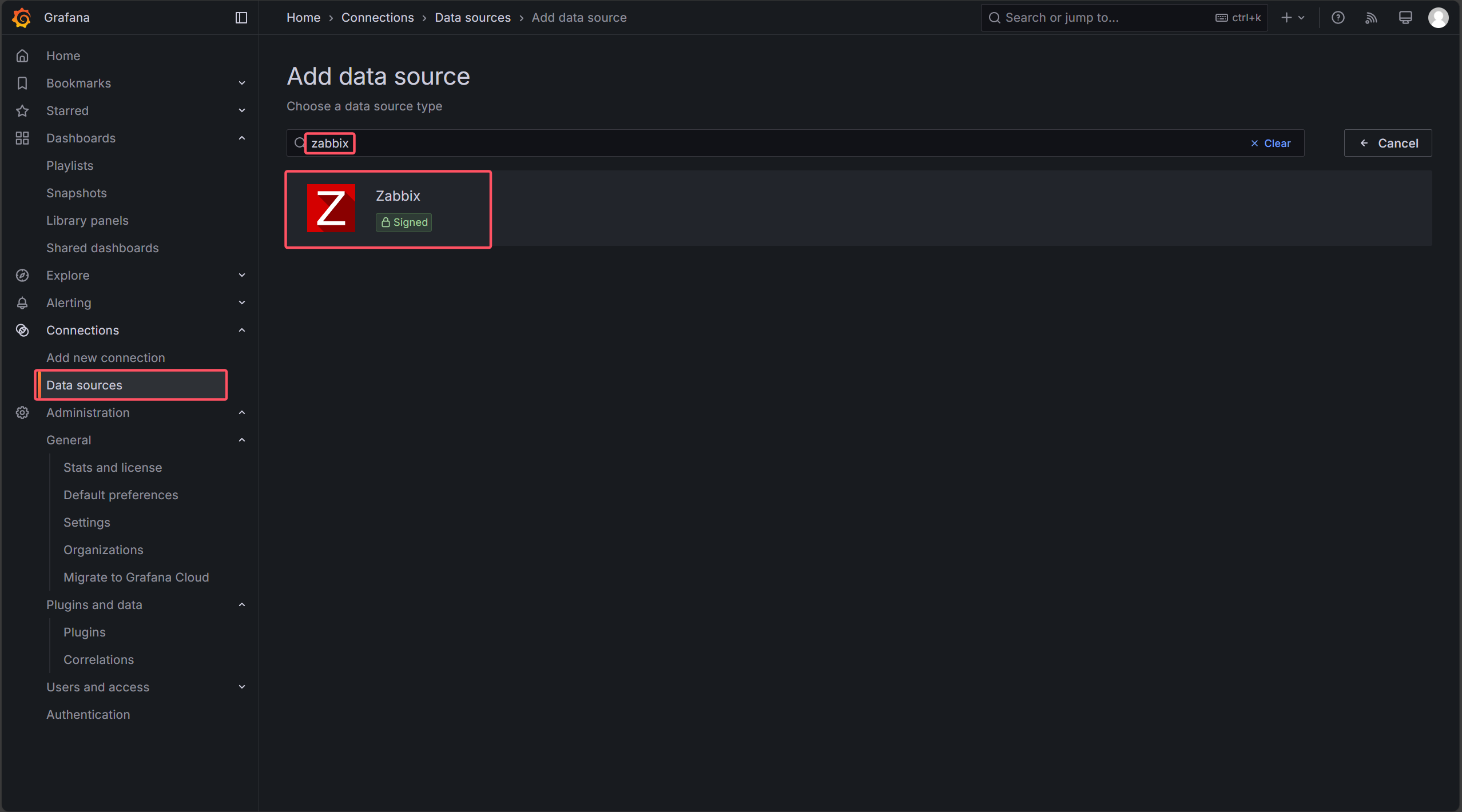The image size is (1462, 812).
Task: Open Snapshots under Dashboards
Action: tap(77, 193)
